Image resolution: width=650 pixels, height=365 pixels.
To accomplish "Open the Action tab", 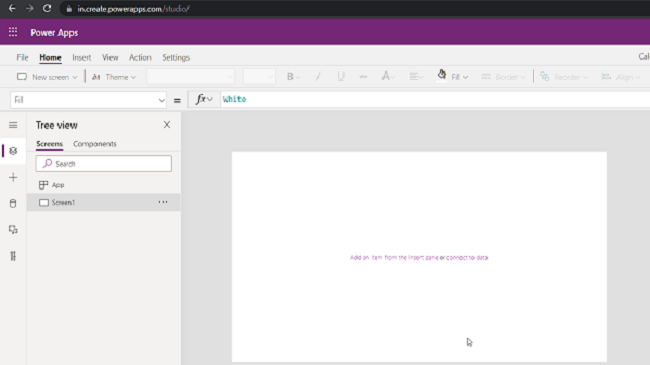I will (x=140, y=57).
